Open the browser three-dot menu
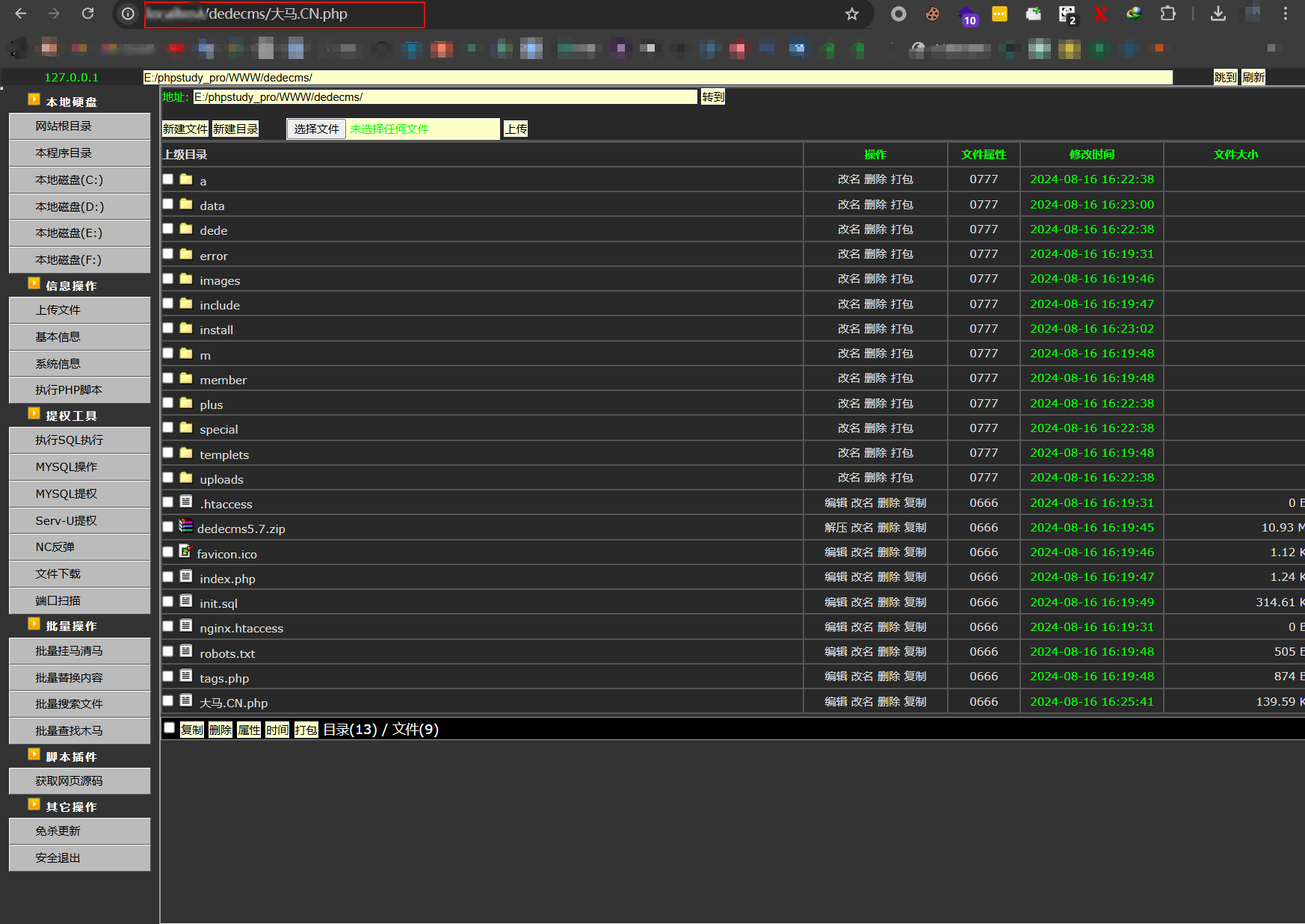This screenshot has height=924, width=1305. (1286, 13)
